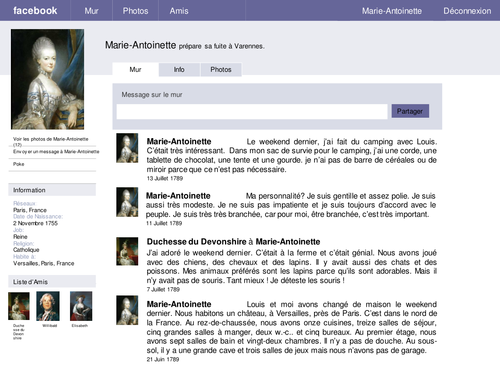This screenshot has height=375, width=500.
Task: Click the Partager button
Action: 410,111
